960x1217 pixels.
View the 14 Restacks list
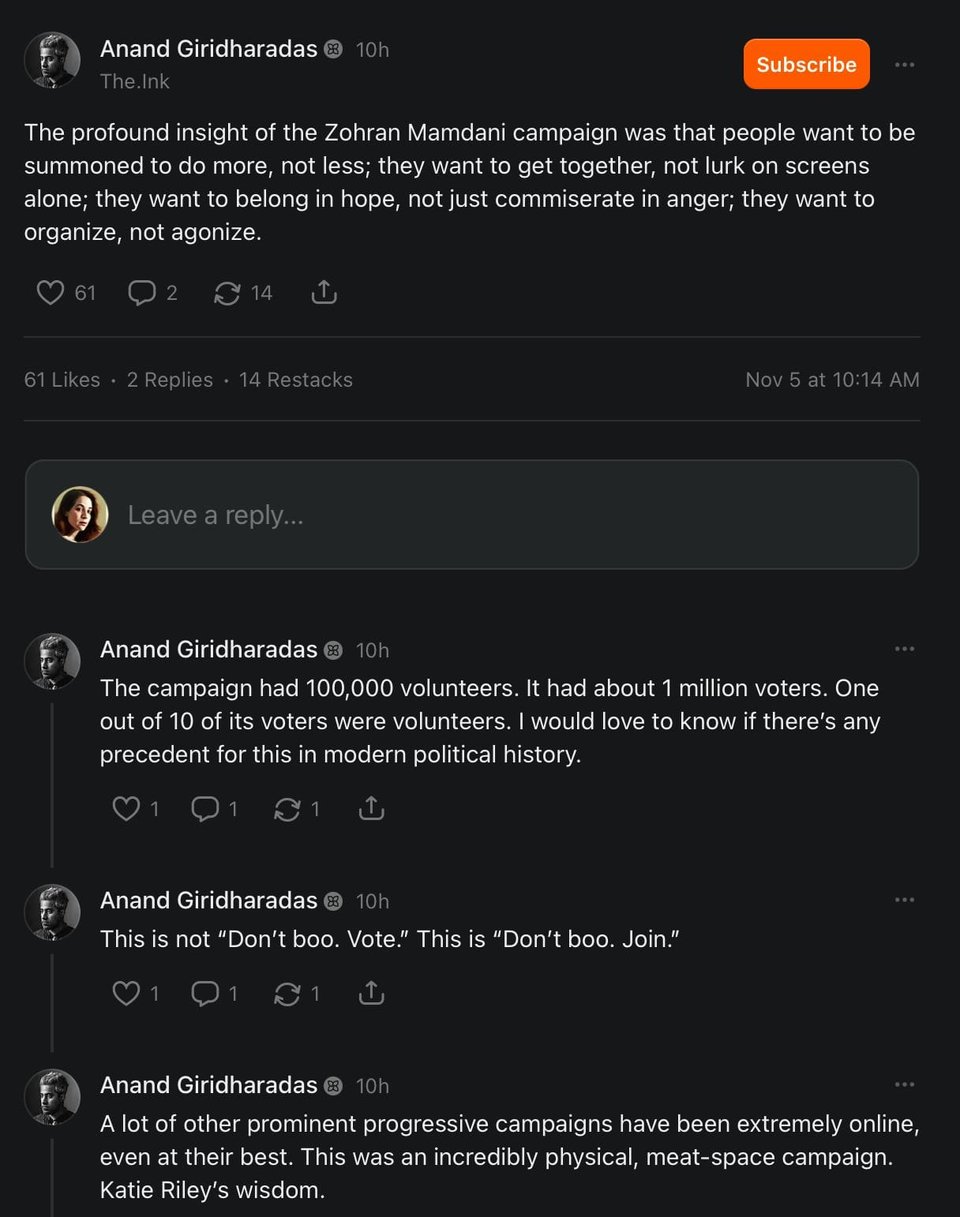pyautogui.click(x=295, y=379)
